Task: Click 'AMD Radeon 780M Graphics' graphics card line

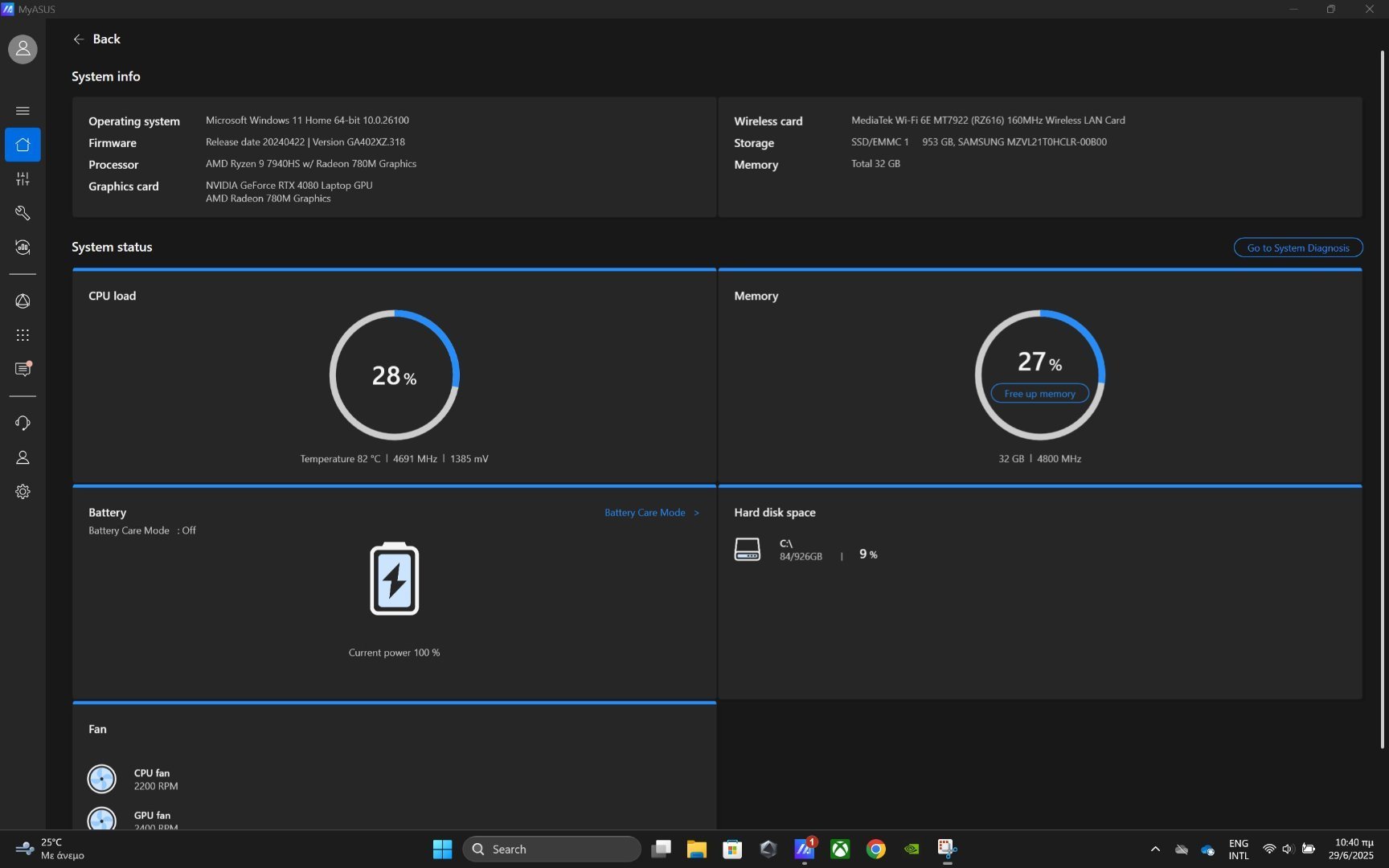Action: click(268, 199)
